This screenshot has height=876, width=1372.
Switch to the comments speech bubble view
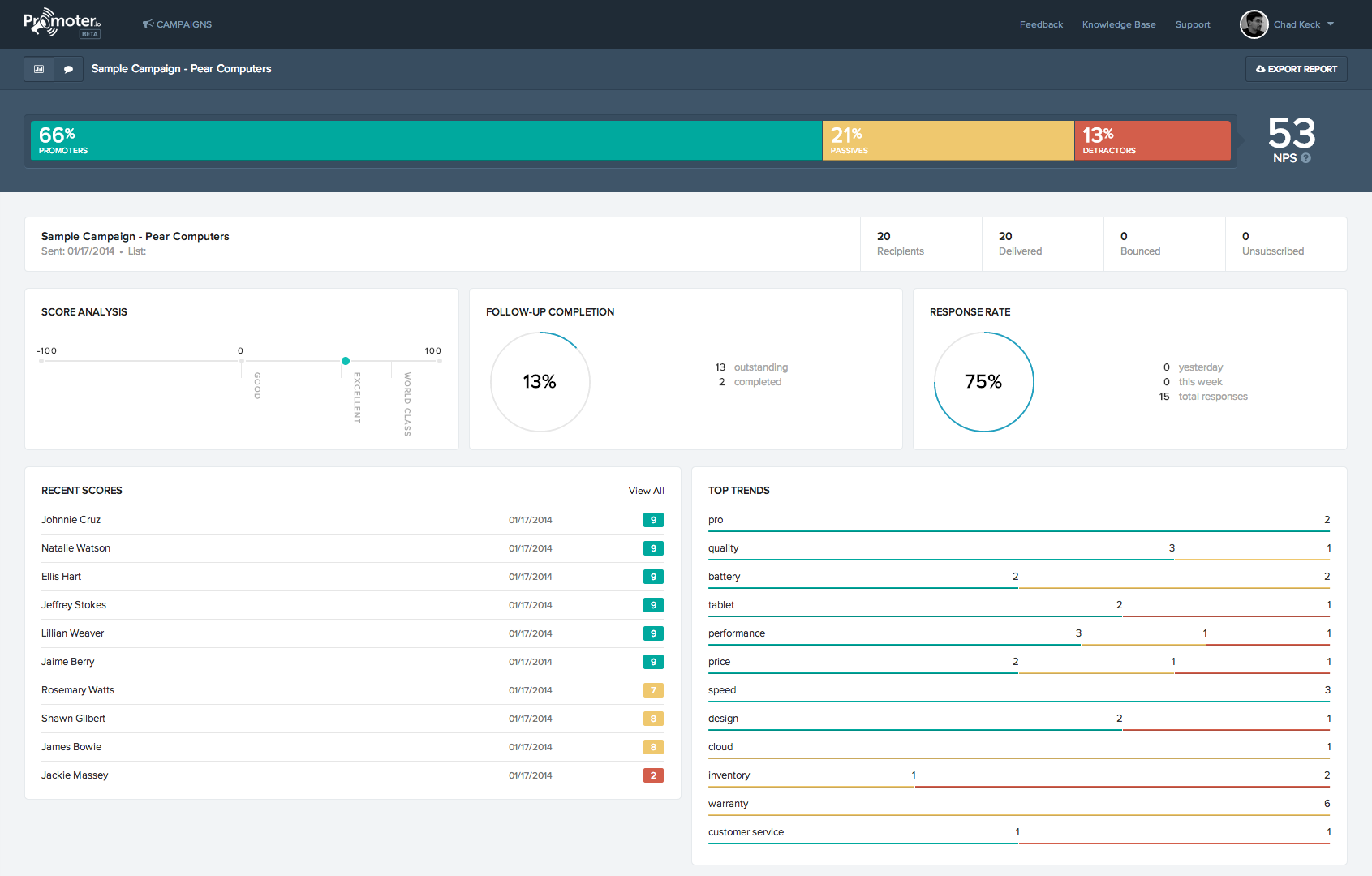(69, 69)
